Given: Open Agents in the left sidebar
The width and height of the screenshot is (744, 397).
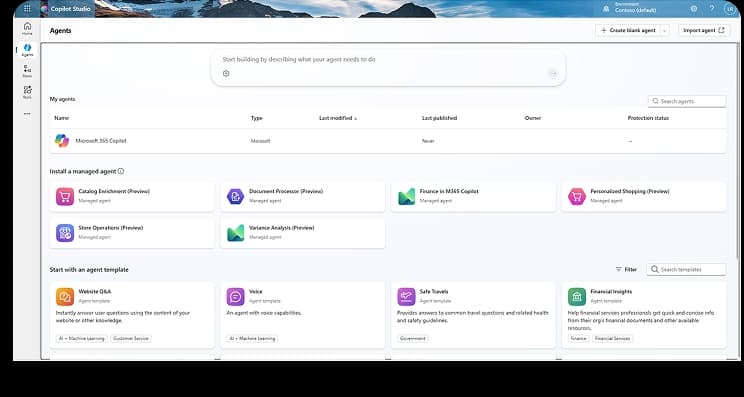Looking at the screenshot, I should coord(27,50).
